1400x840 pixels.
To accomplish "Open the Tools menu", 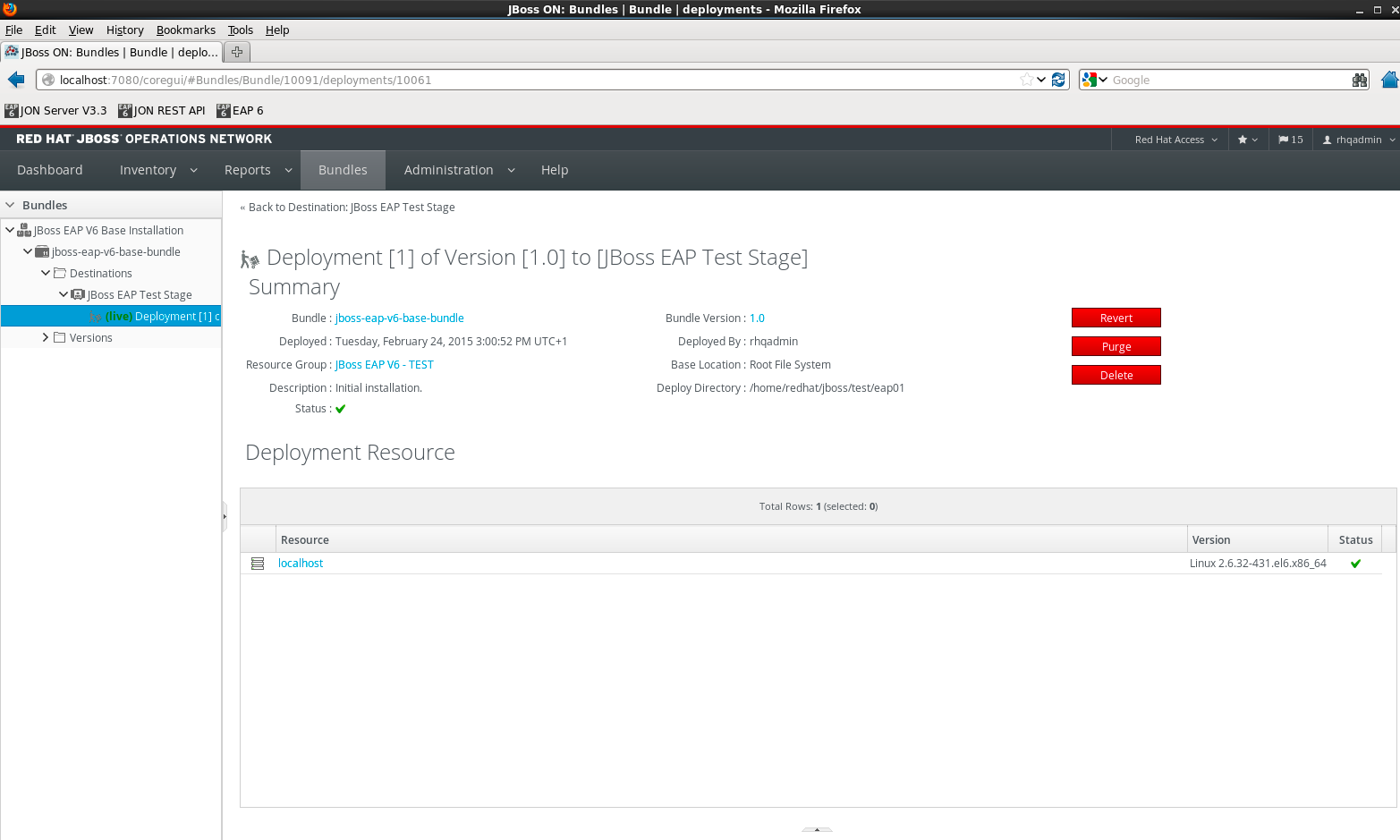I will 240,30.
